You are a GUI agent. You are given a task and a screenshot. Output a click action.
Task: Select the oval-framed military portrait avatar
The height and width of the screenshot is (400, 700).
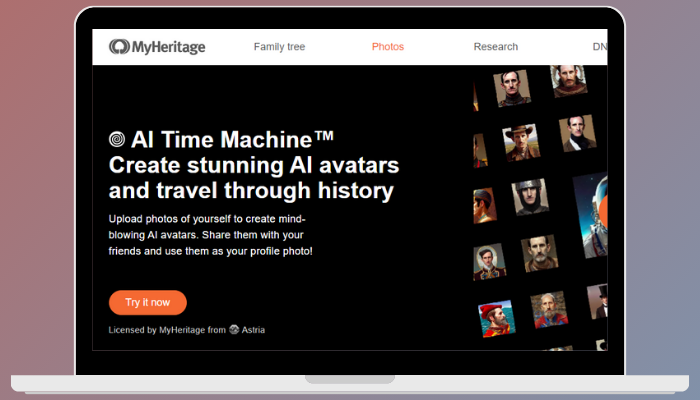click(489, 262)
